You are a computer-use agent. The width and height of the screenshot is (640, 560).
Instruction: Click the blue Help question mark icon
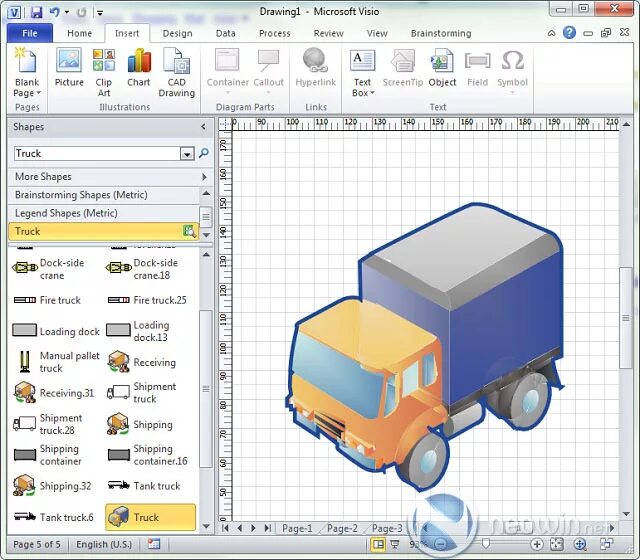[x=569, y=33]
